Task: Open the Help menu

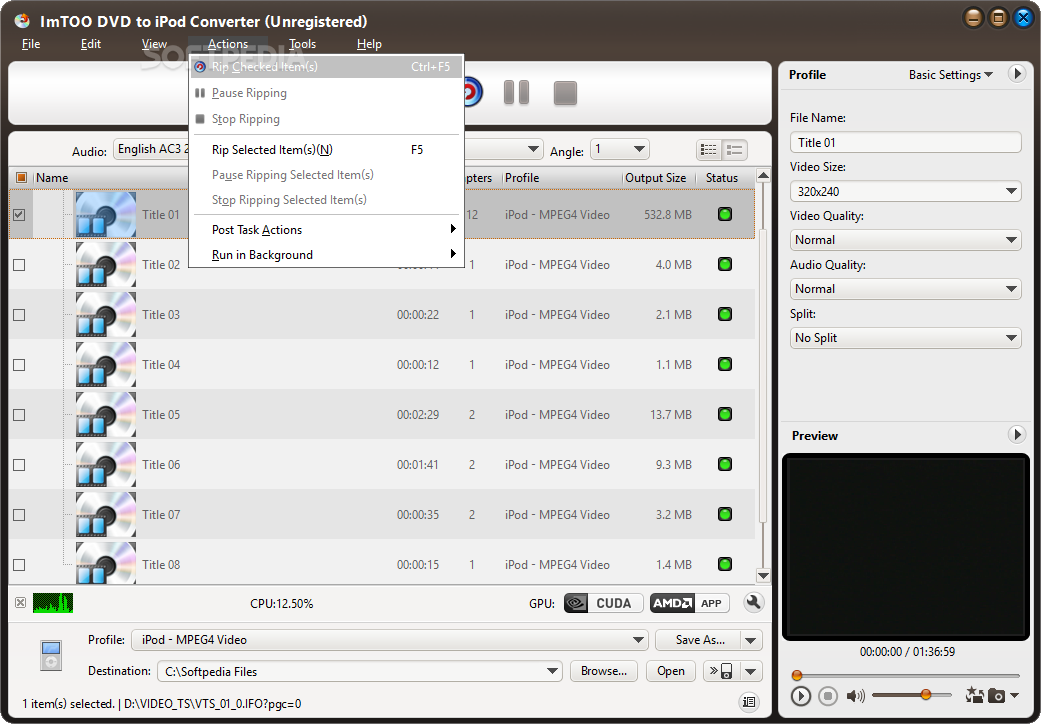Action: 368,44
